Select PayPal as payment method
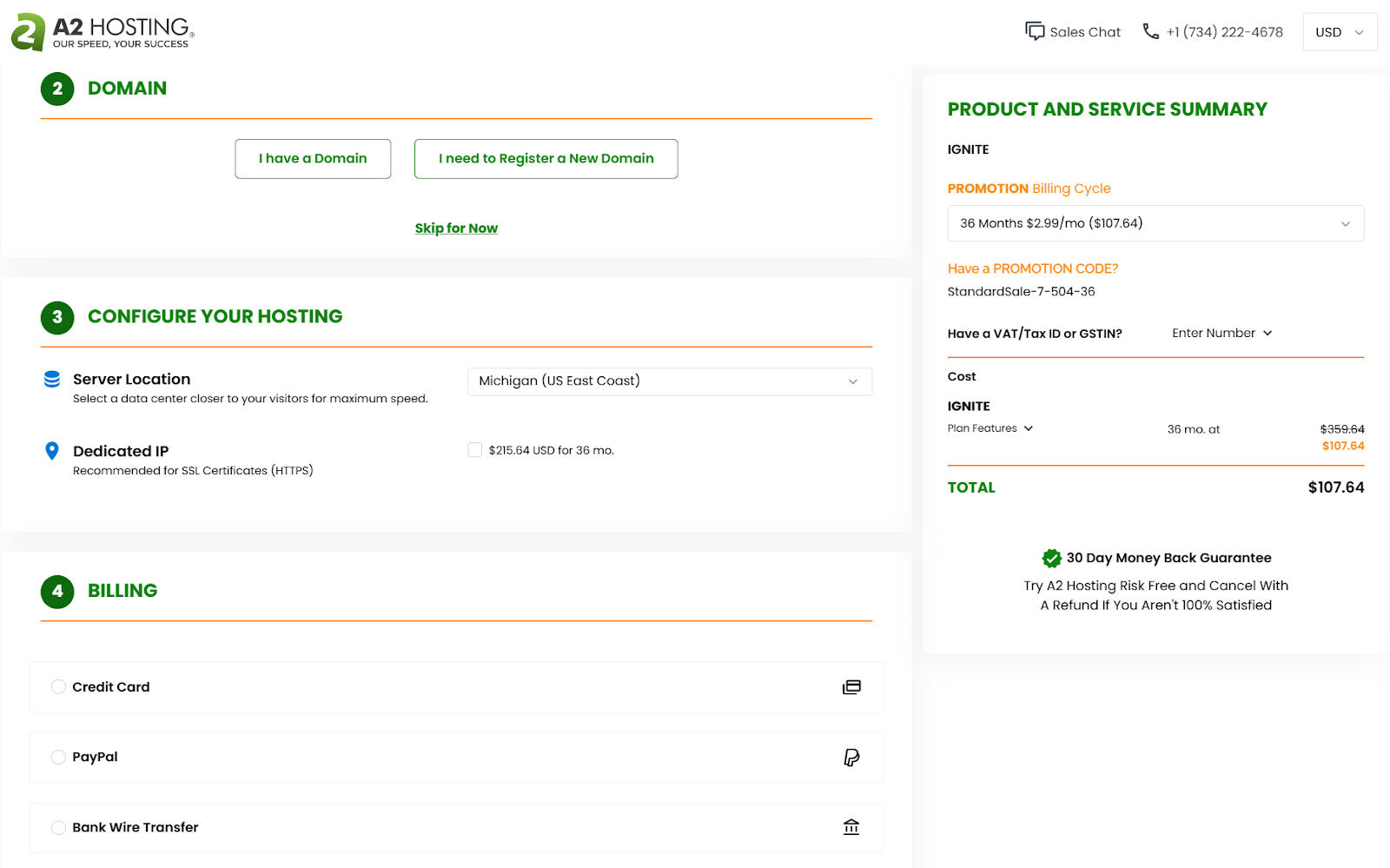 click(x=58, y=757)
